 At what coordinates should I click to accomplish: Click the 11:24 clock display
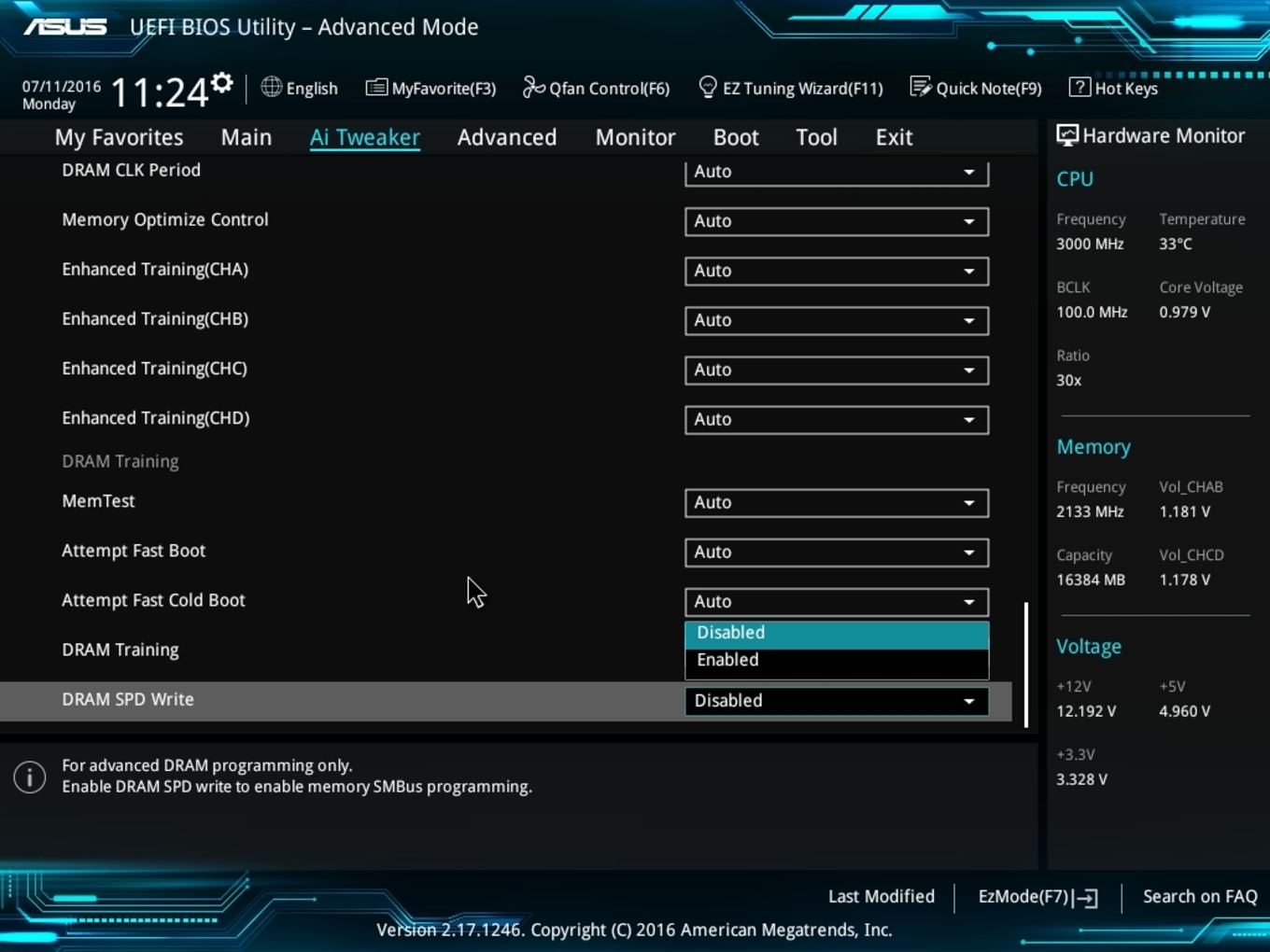[160, 92]
